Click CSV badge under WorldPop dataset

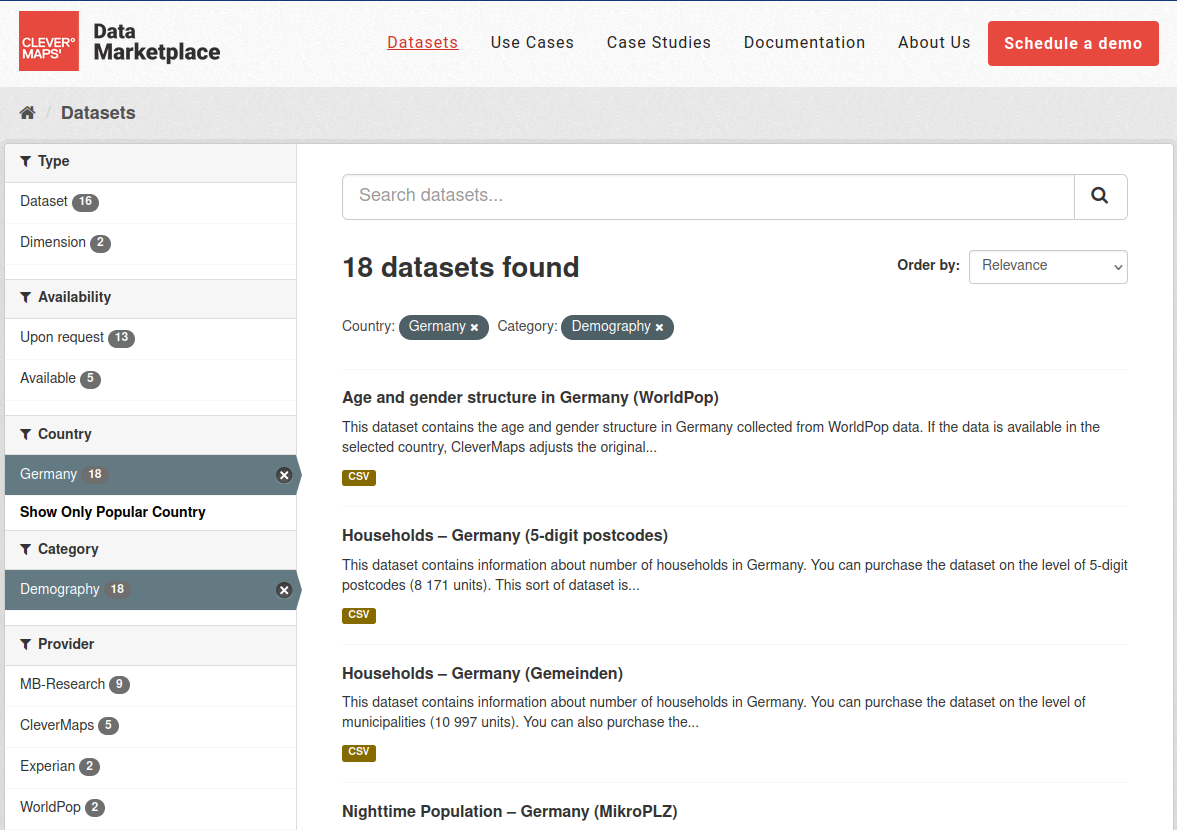[x=358, y=477]
